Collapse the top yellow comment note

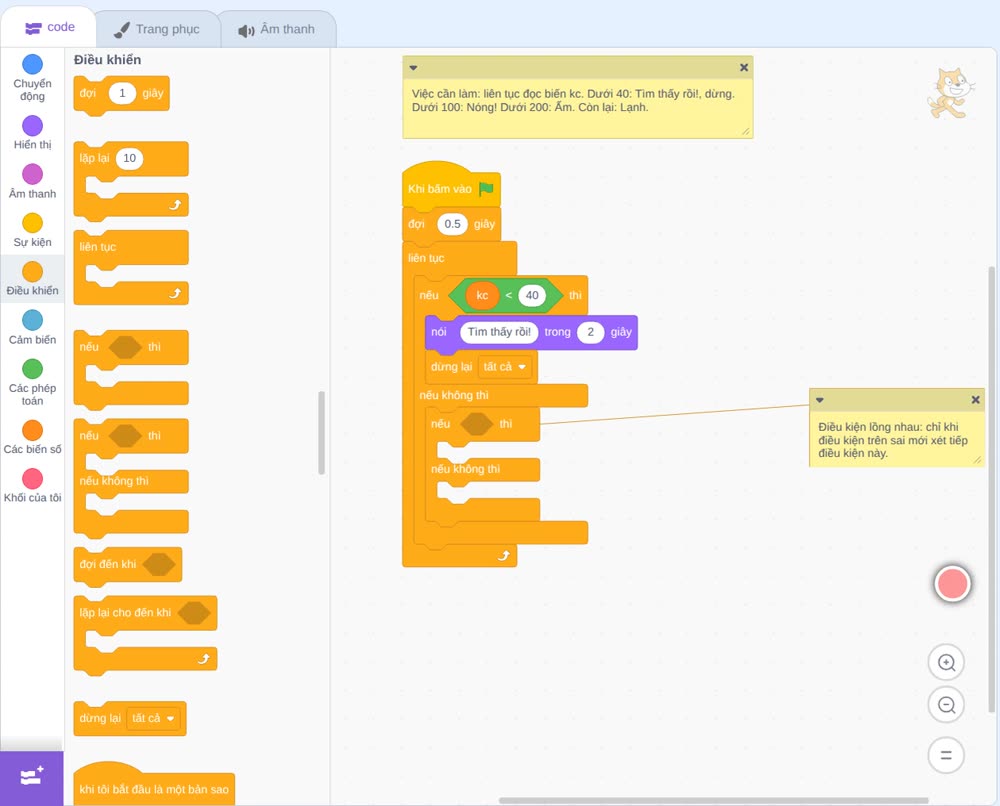(x=413, y=68)
